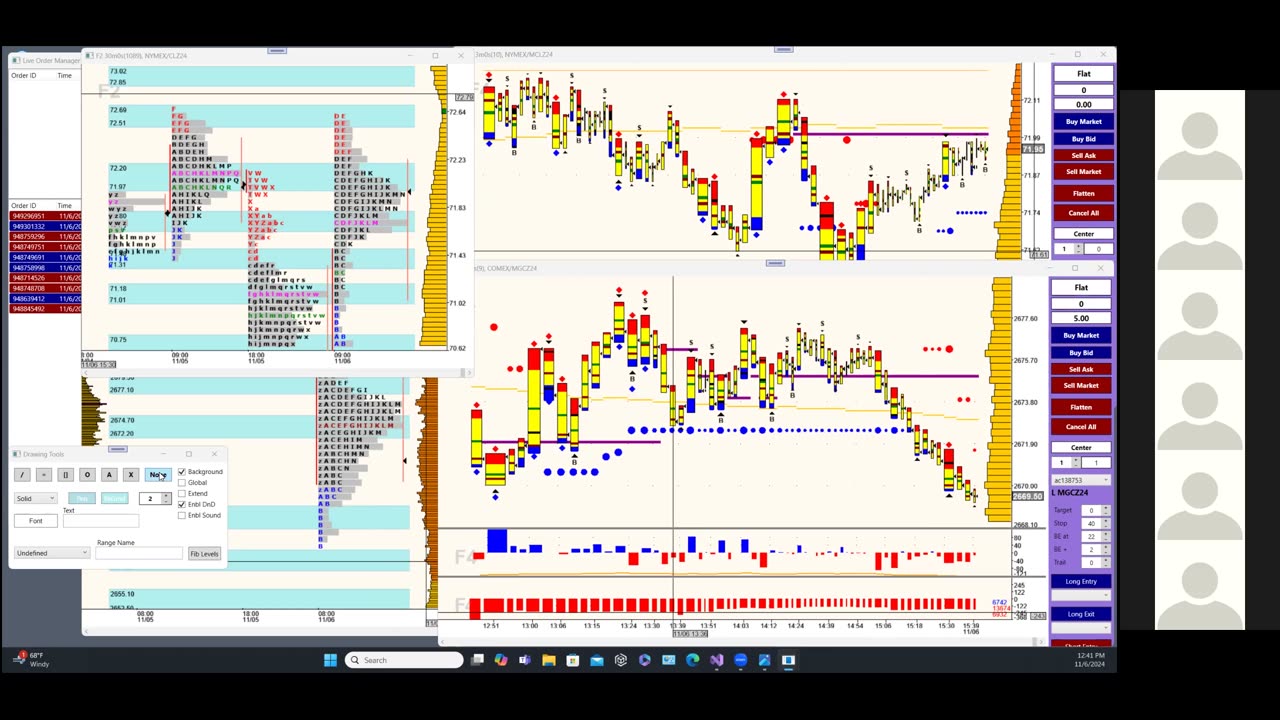
Task: Click the Long Exit button
Action: click(1081, 614)
